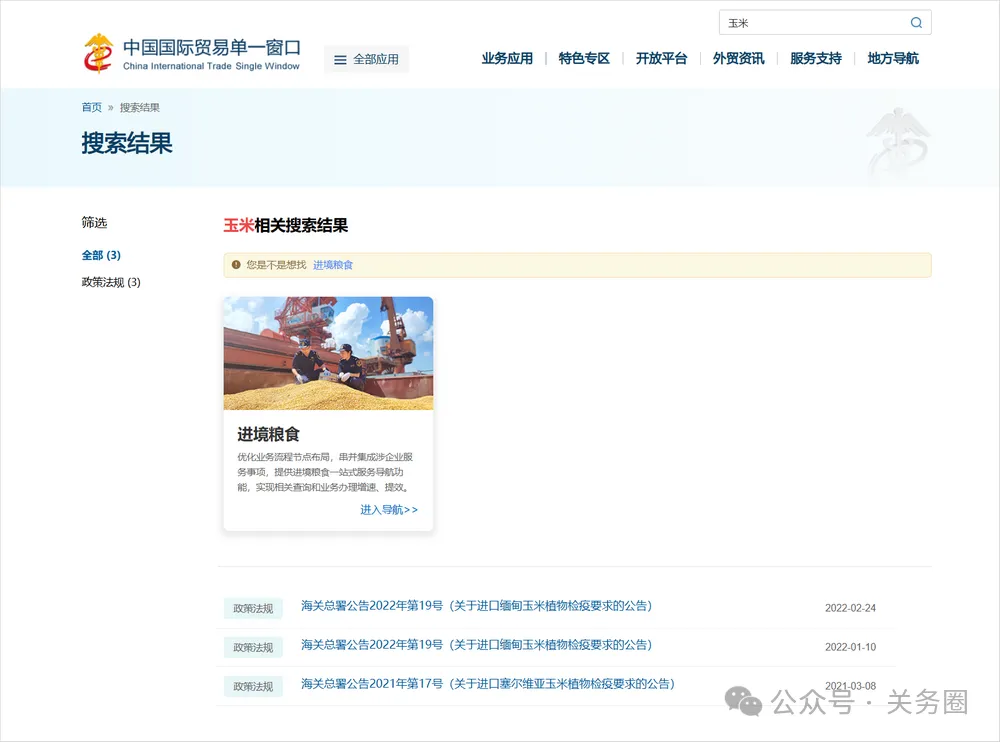The height and width of the screenshot is (742, 1000).
Task: Open the 全部应用 hamburger menu
Action: pos(366,59)
